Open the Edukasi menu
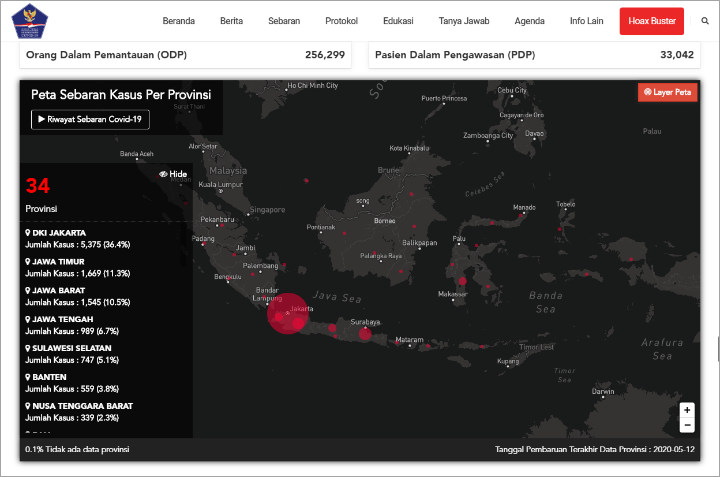720x477 pixels. tap(398, 21)
